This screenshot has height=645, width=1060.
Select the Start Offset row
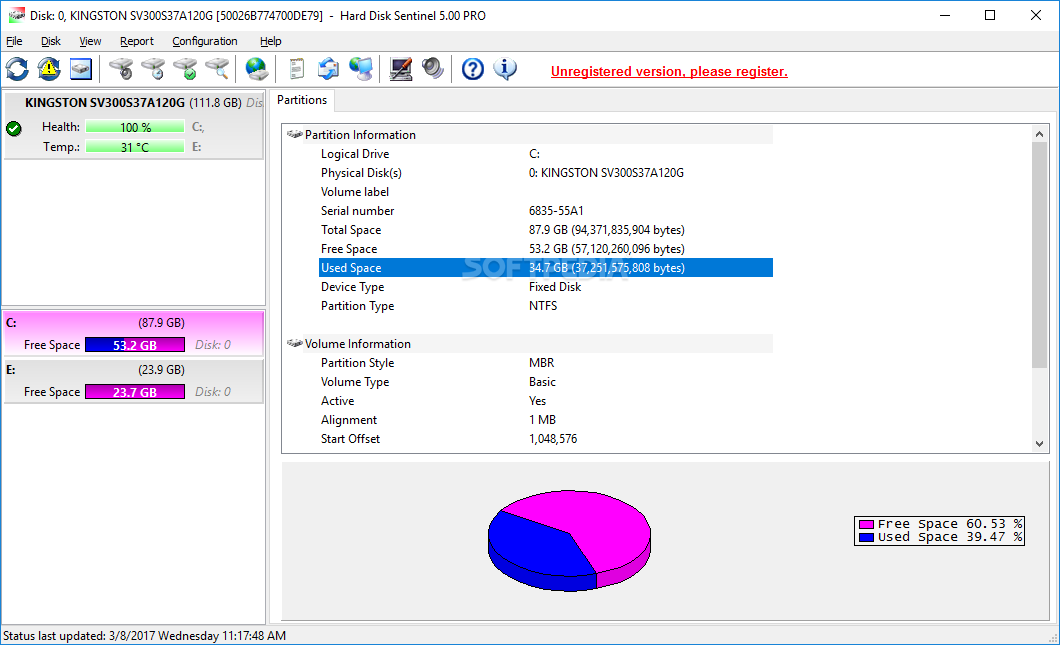pos(546,439)
